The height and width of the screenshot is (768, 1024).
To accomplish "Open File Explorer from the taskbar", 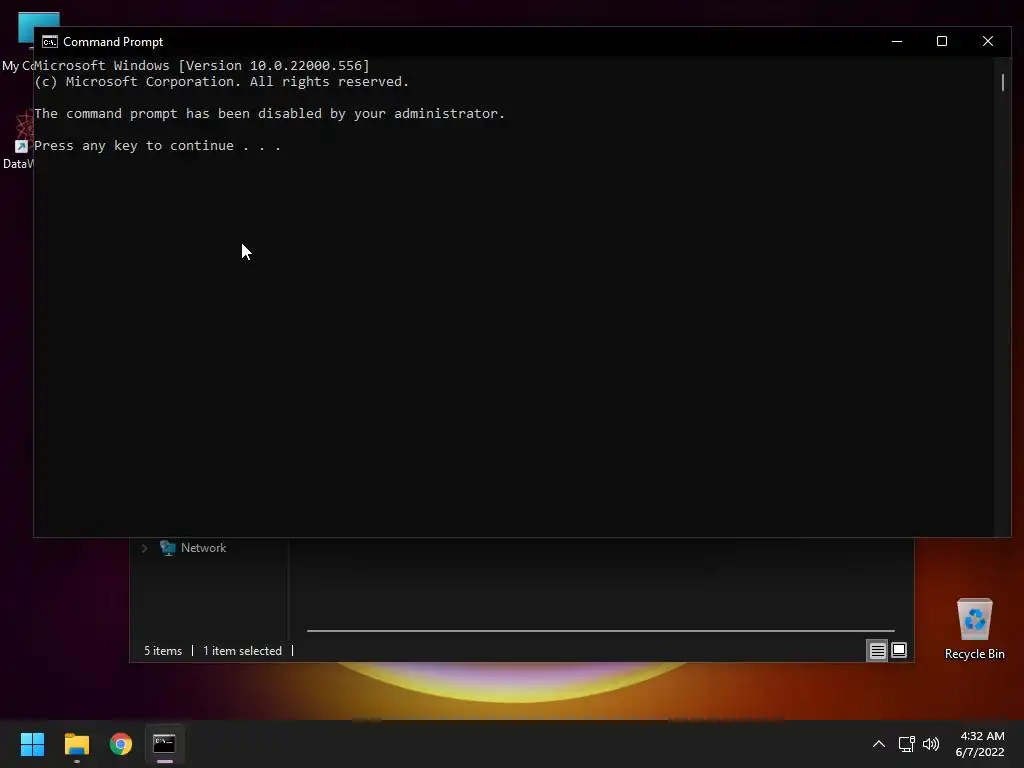I will coord(76,744).
